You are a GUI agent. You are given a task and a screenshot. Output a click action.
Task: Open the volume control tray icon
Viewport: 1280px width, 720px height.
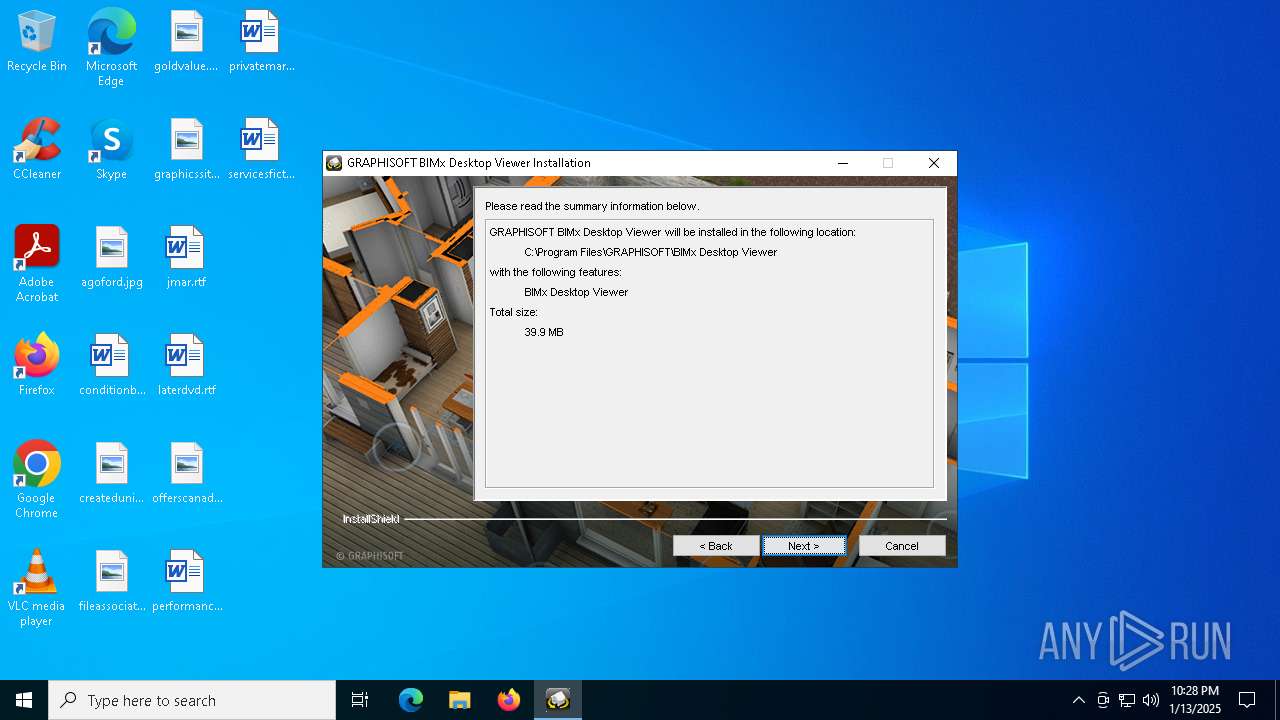[1151, 701]
